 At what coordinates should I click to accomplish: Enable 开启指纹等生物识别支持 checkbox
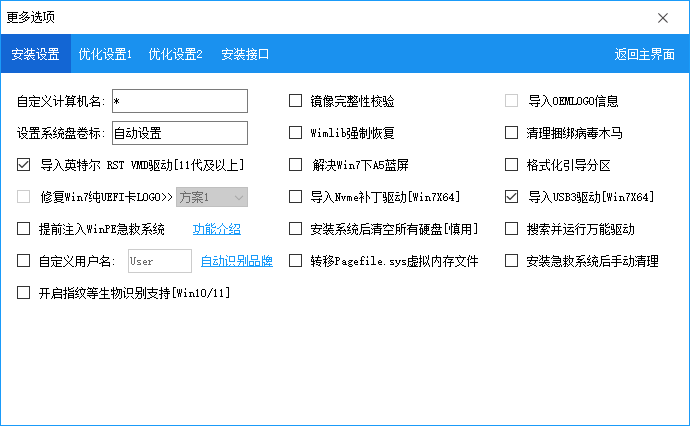(x=24, y=293)
